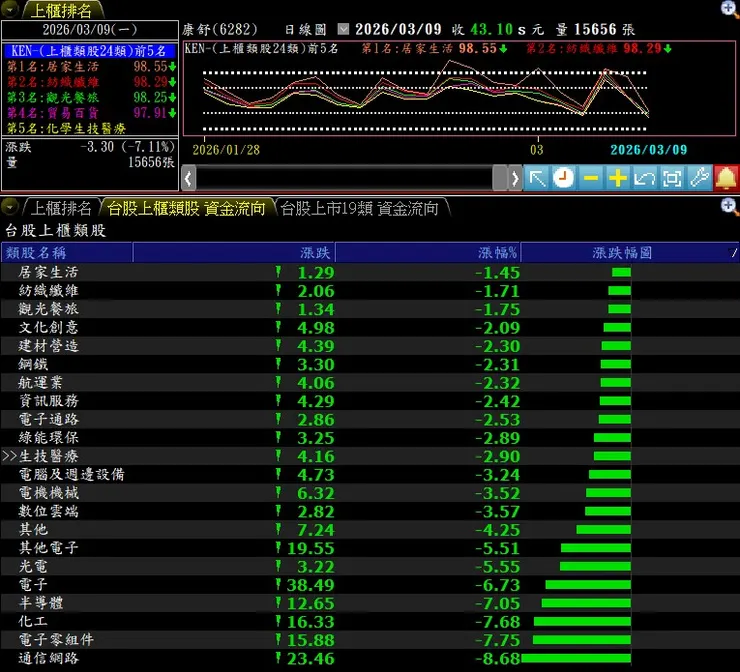Select the 資訊服務 row
Screen dimensions: 740x672
pyautogui.click(x=370, y=401)
